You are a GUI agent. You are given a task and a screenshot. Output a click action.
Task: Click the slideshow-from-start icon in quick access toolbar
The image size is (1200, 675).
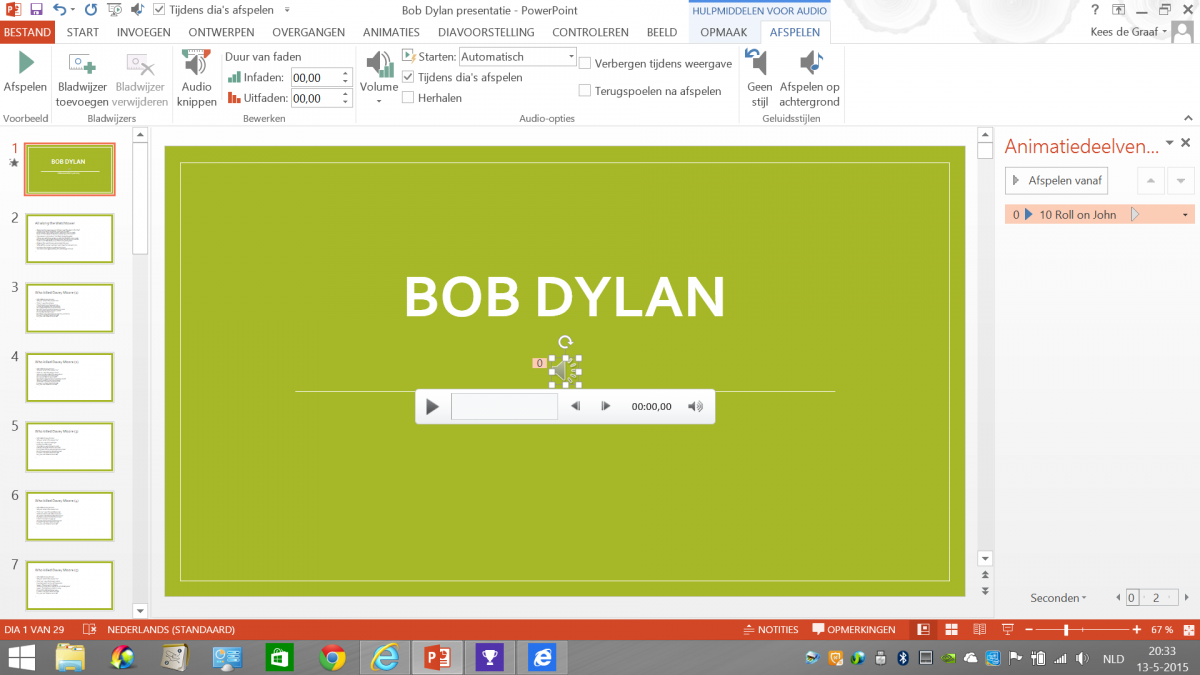click(115, 10)
